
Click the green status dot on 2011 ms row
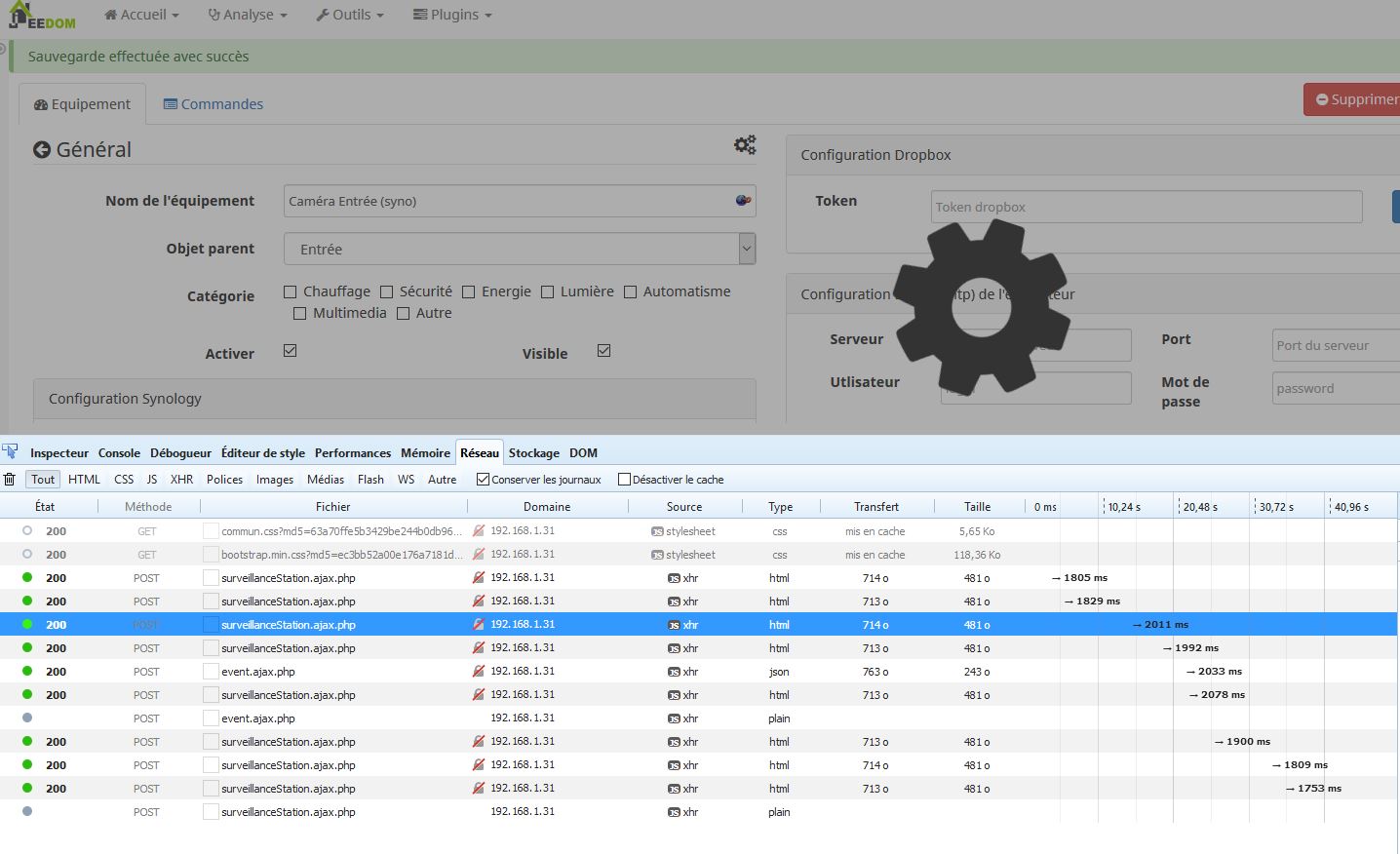[27, 624]
